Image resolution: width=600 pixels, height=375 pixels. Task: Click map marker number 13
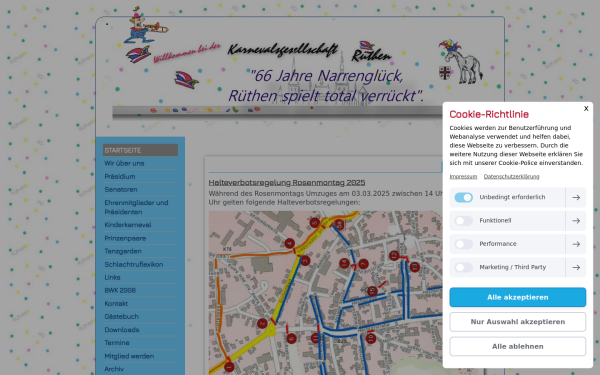click(x=414, y=267)
